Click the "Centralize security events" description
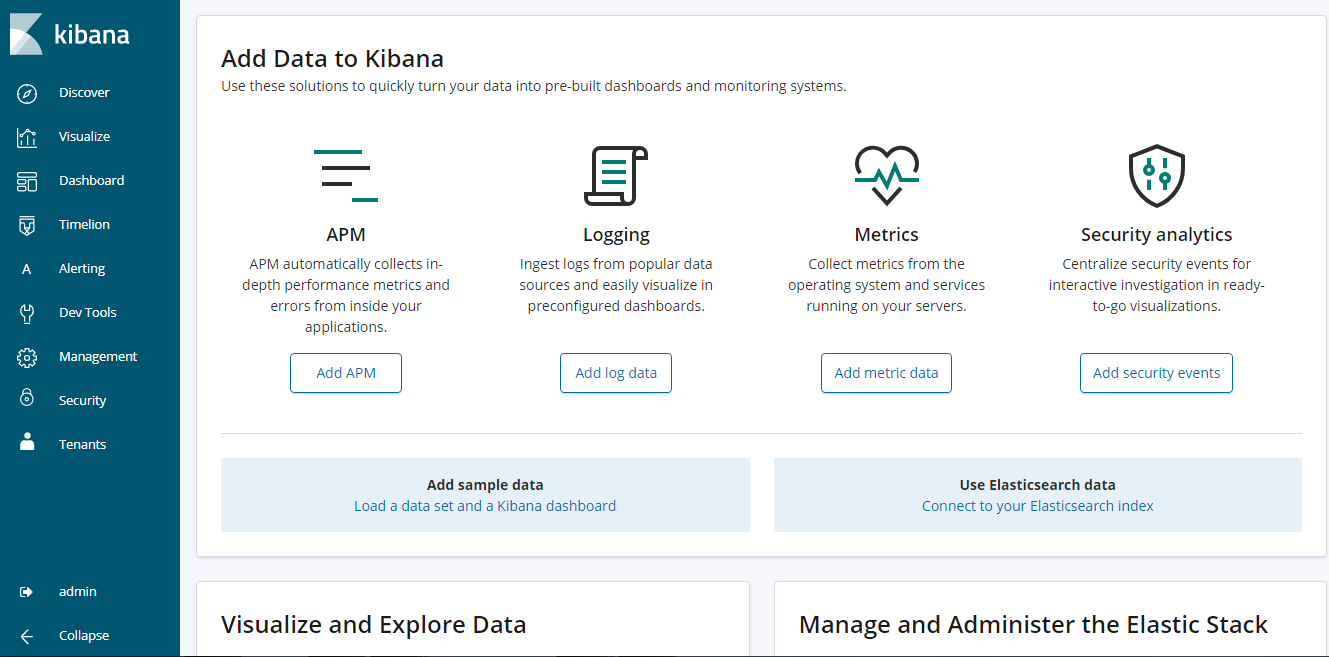Screen dimensions: 1329x657 pyautogui.click(x=1156, y=285)
